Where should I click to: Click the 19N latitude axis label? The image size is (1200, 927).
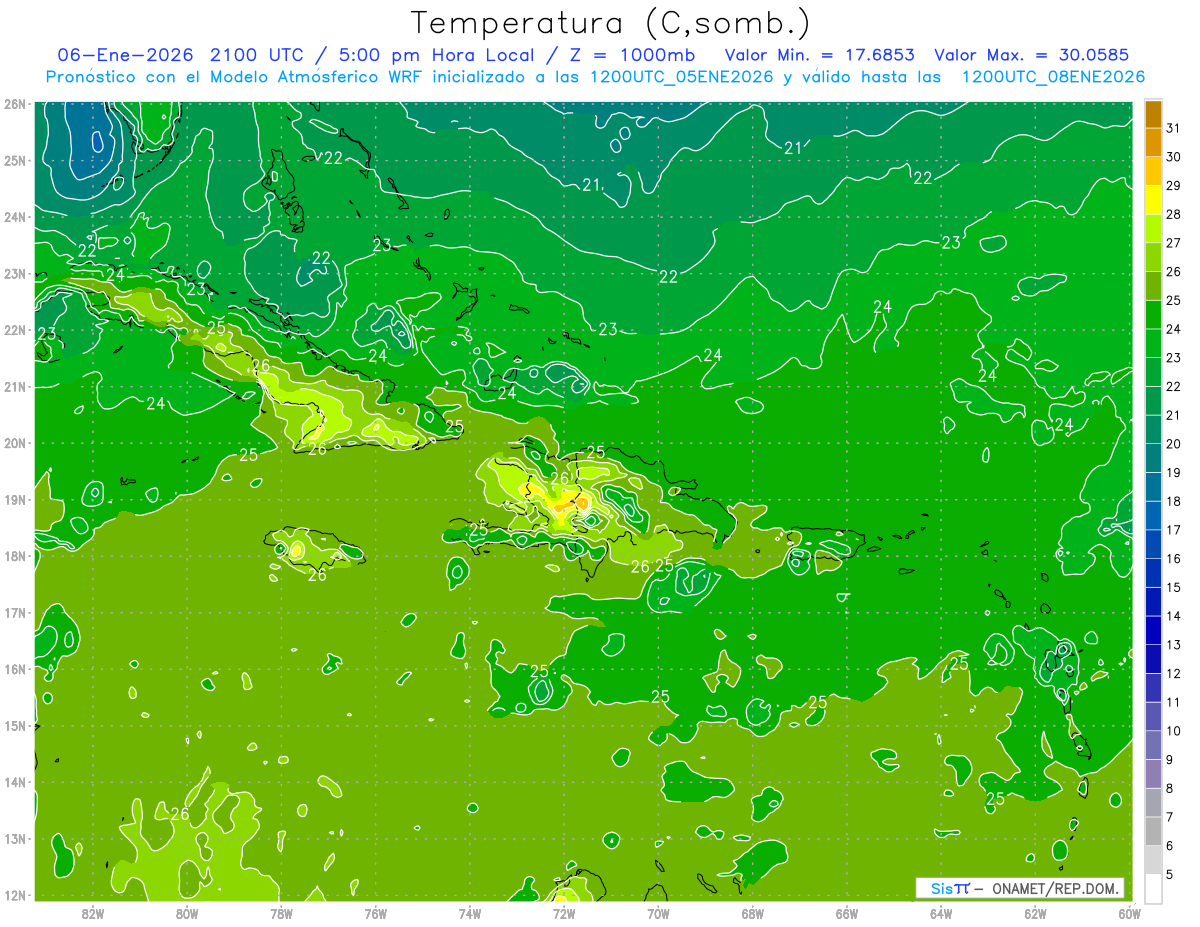pyautogui.click(x=15, y=500)
